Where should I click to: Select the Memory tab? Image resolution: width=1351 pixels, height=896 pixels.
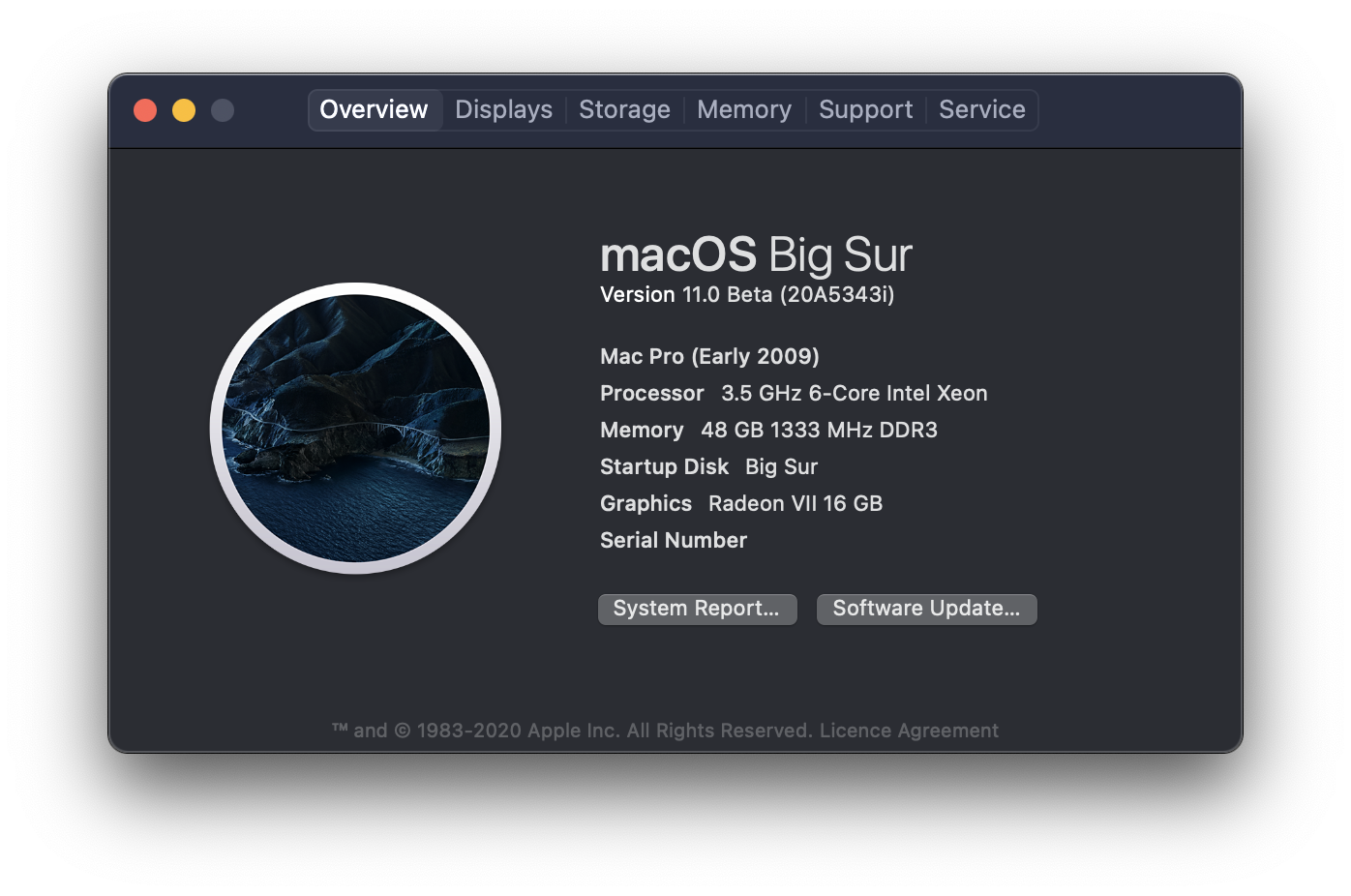744,109
